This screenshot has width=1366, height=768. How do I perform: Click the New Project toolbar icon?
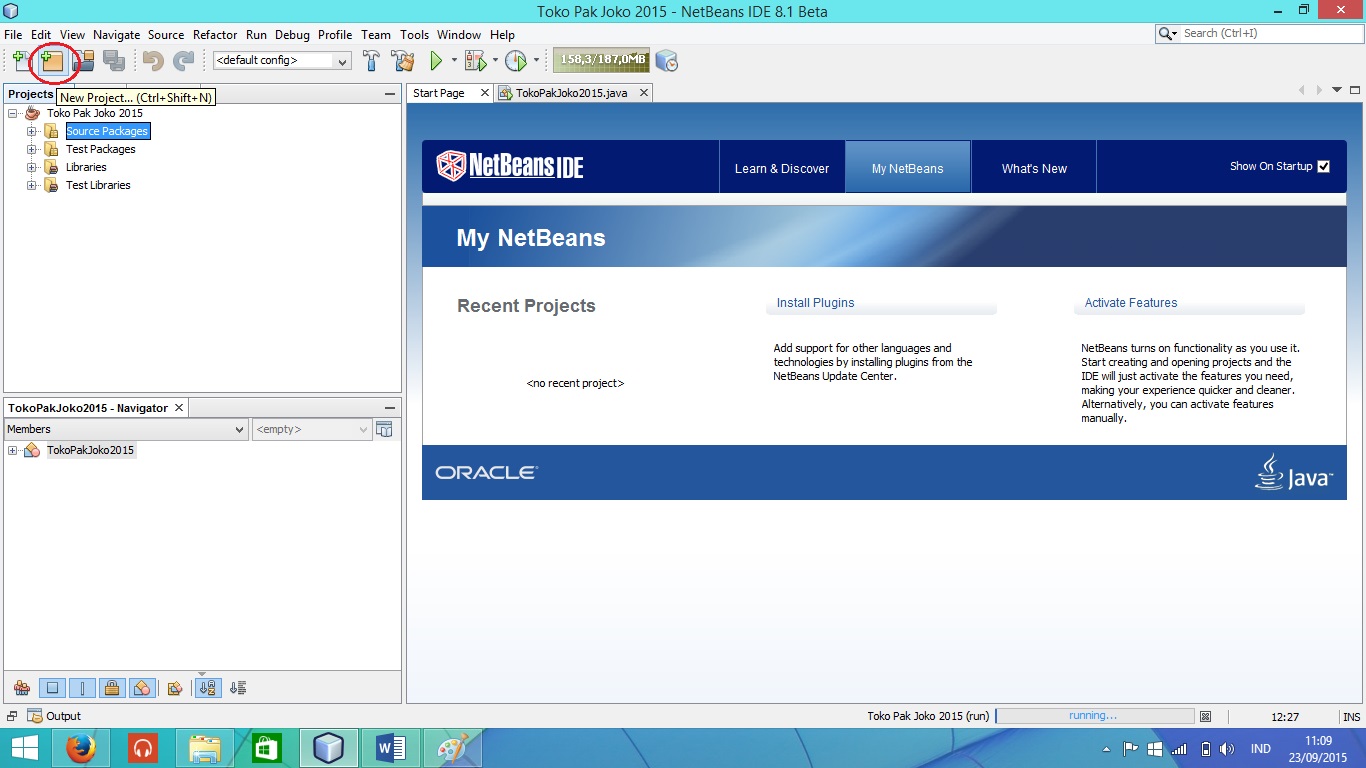point(52,61)
